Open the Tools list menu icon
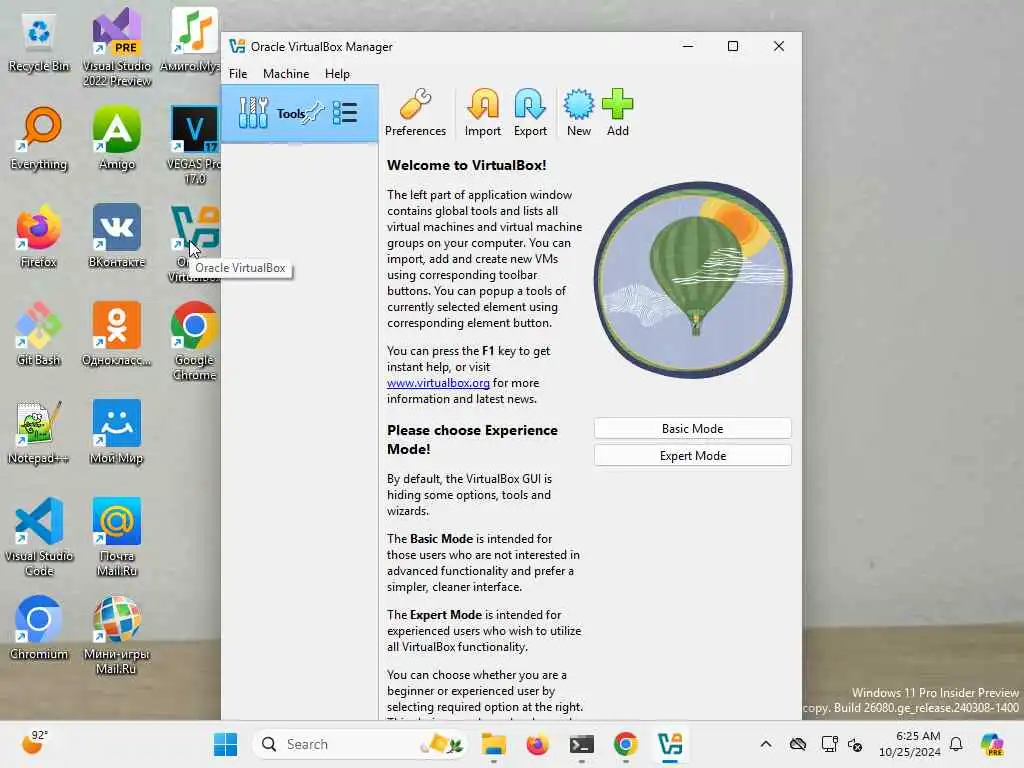The width and height of the screenshot is (1024, 768). click(x=345, y=114)
